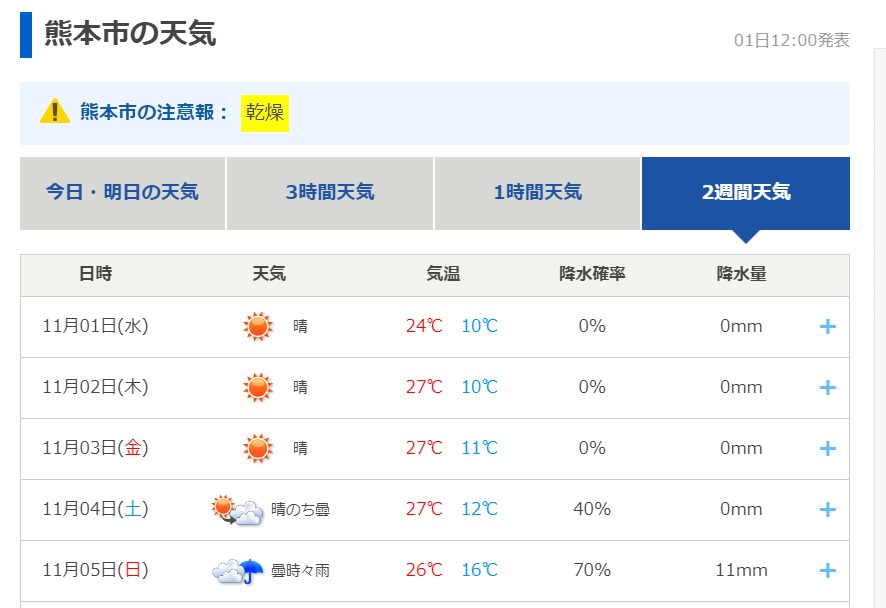Open the 乾燥 advisory link
This screenshot has height=608, width=886.
pyautogui.click(x=265, y=112)
